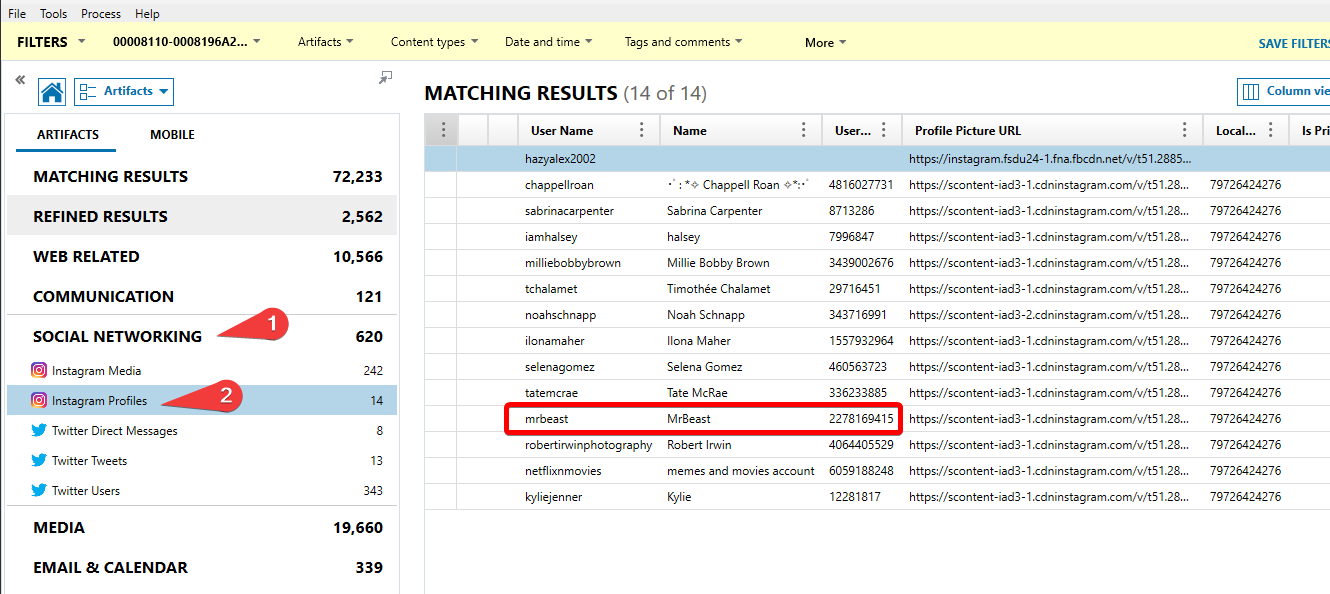
Task: Click Twitter bird icon beside Twitter Tweets
Action: 39,461
